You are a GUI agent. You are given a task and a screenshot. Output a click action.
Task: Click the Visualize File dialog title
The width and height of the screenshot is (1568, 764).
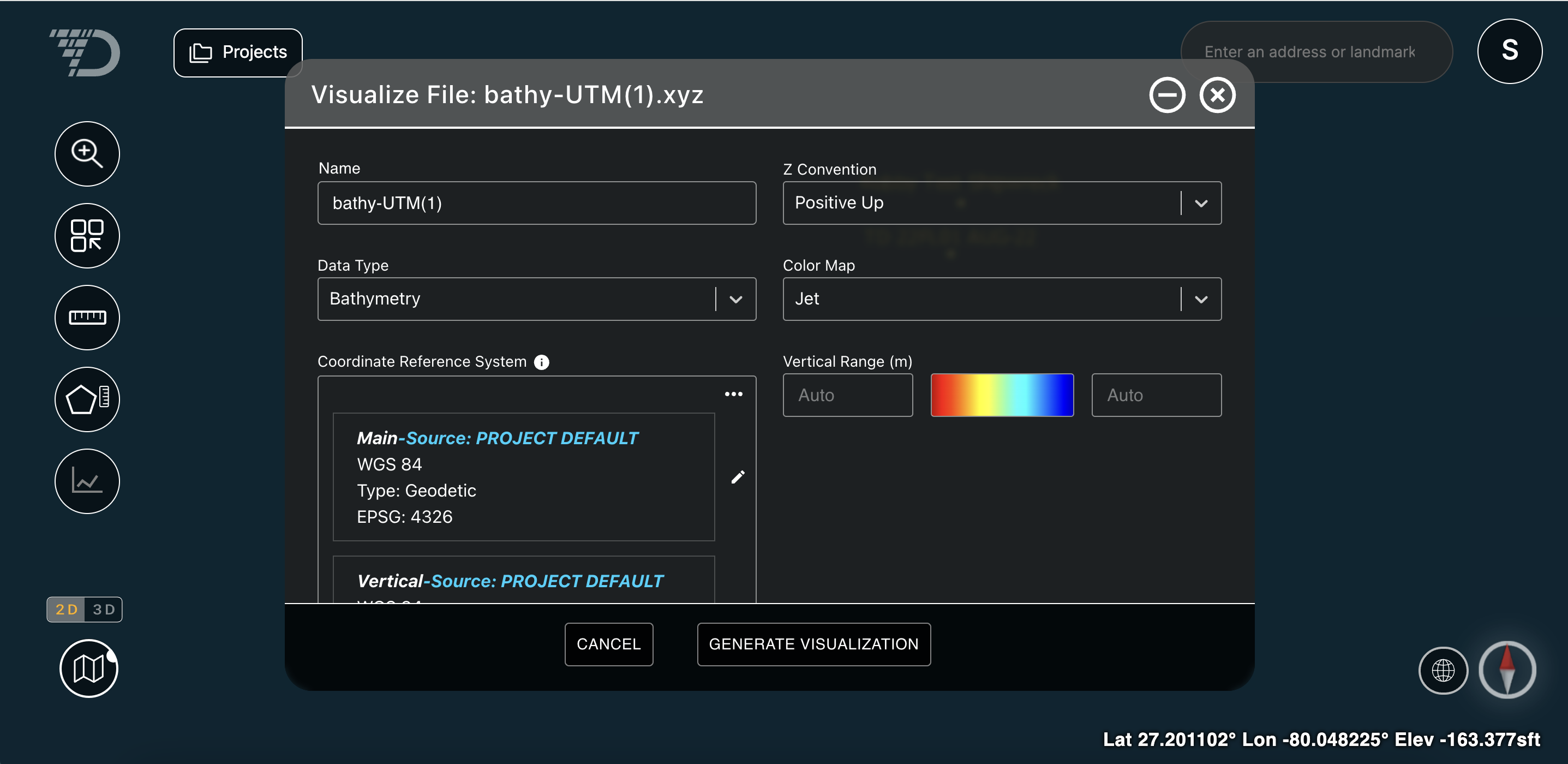coord(507,94)
